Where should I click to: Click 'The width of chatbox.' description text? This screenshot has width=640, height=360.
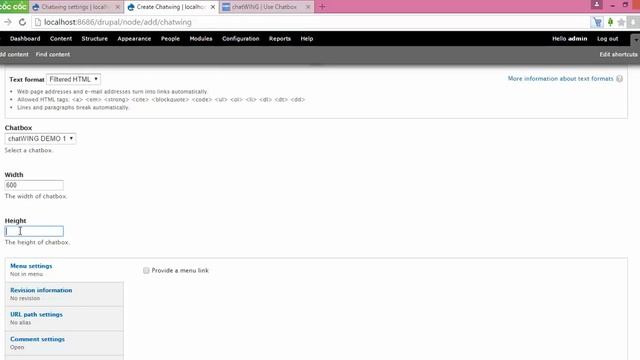pos(36,196)
